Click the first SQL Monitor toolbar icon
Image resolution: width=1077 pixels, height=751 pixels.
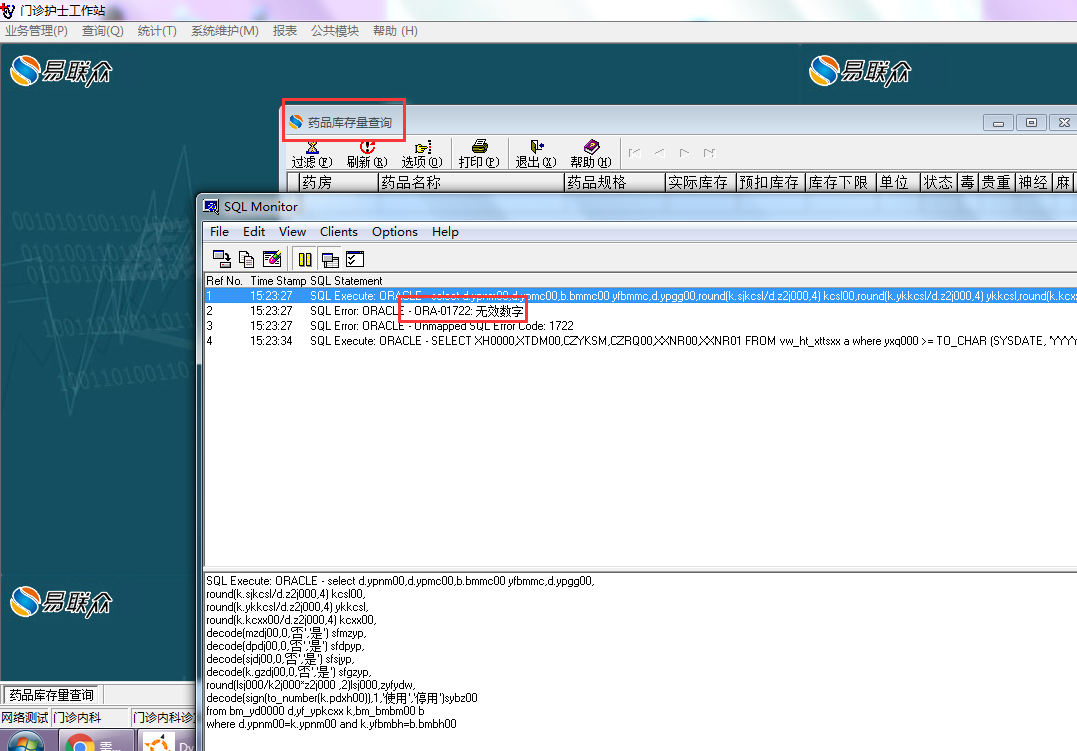click(222, 259)
